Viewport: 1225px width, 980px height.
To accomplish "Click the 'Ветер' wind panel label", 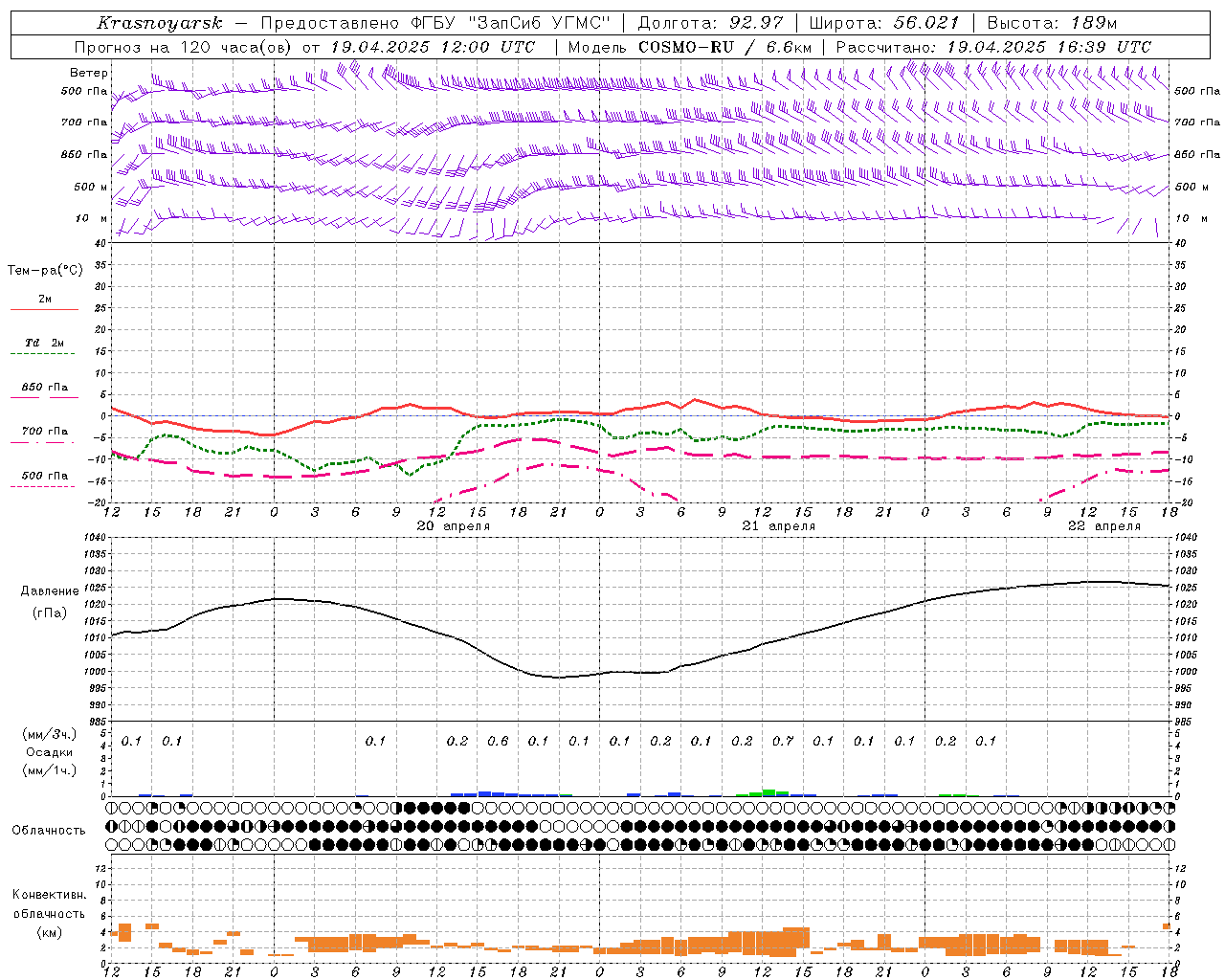I will pyautogui.click(x=89, y=73).
